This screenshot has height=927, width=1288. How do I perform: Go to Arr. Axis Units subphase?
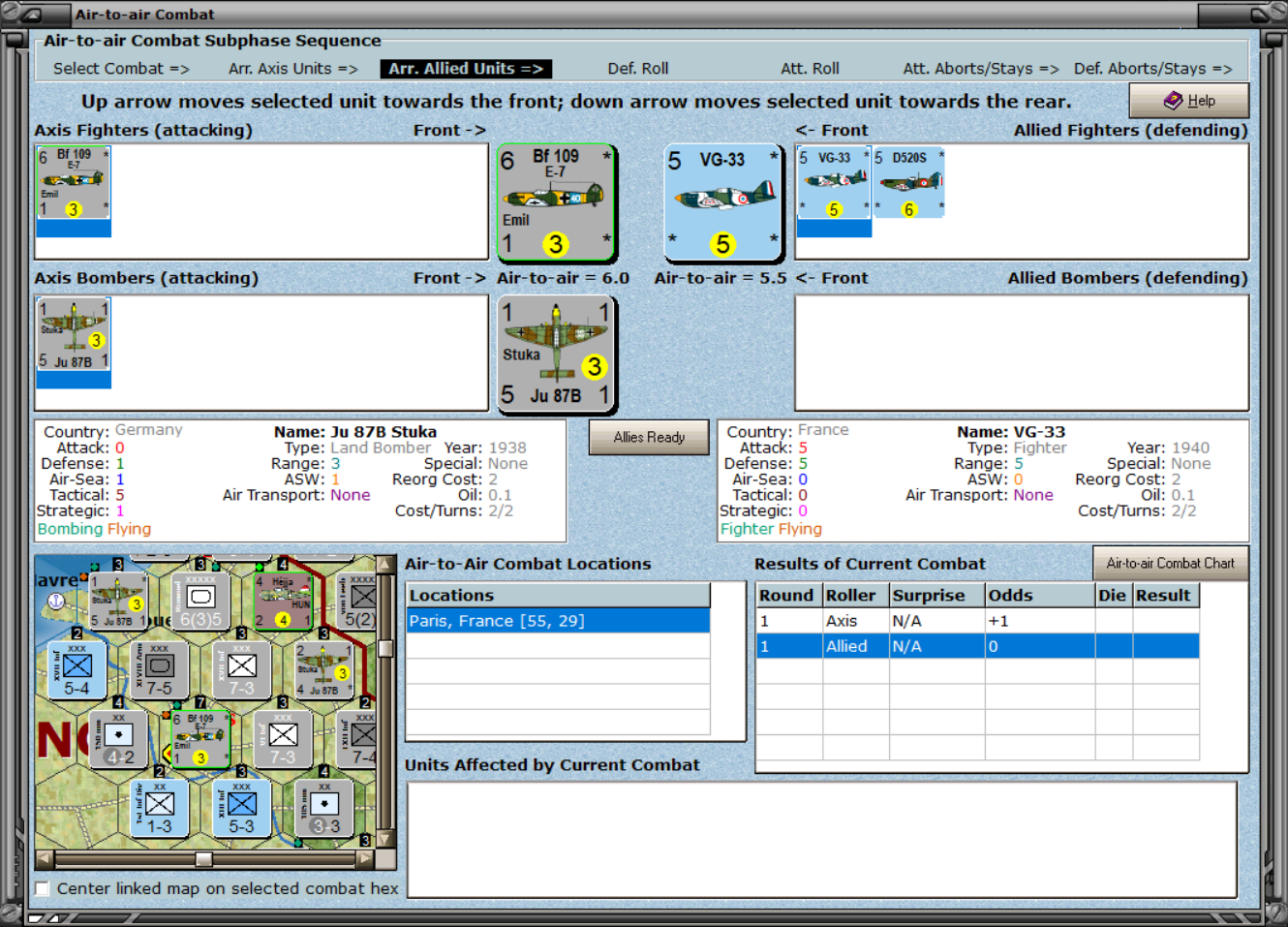click(293, 69)
